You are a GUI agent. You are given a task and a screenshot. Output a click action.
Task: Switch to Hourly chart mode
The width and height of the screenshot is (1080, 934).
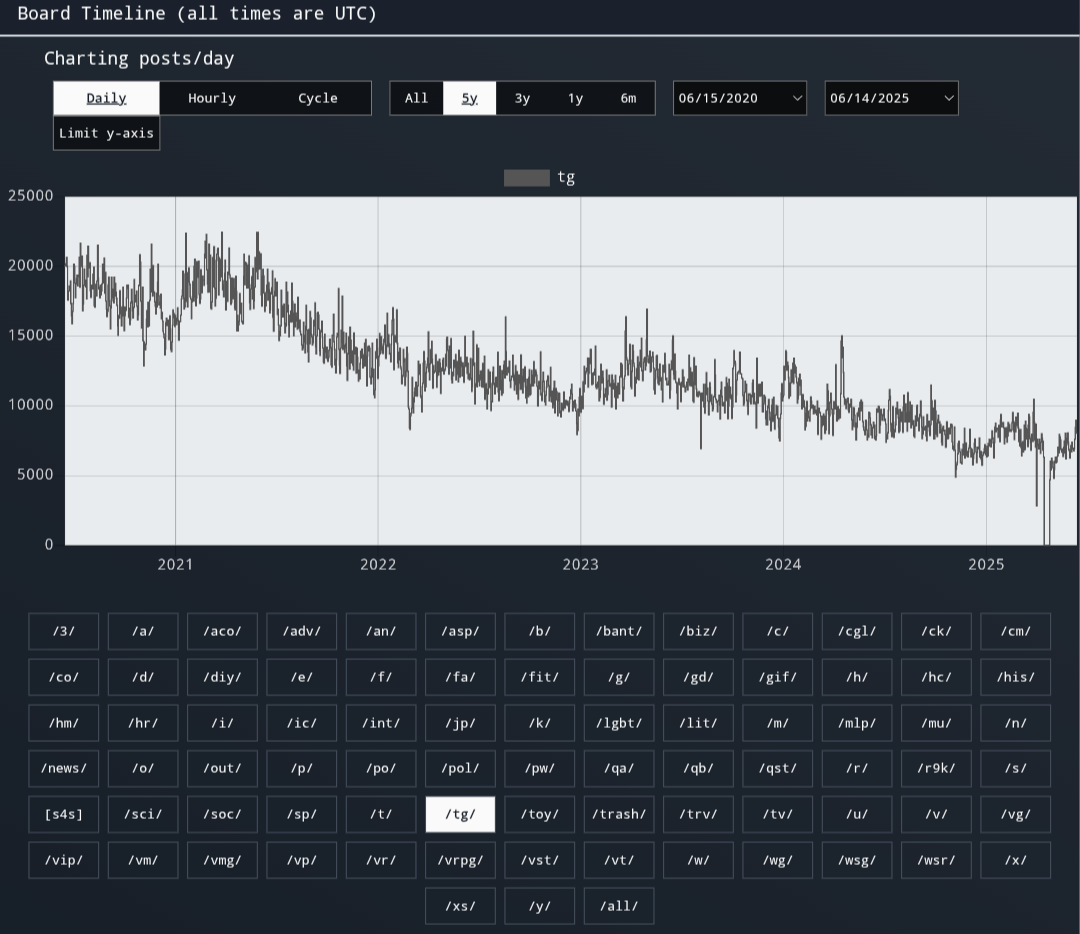click(212, 98)
